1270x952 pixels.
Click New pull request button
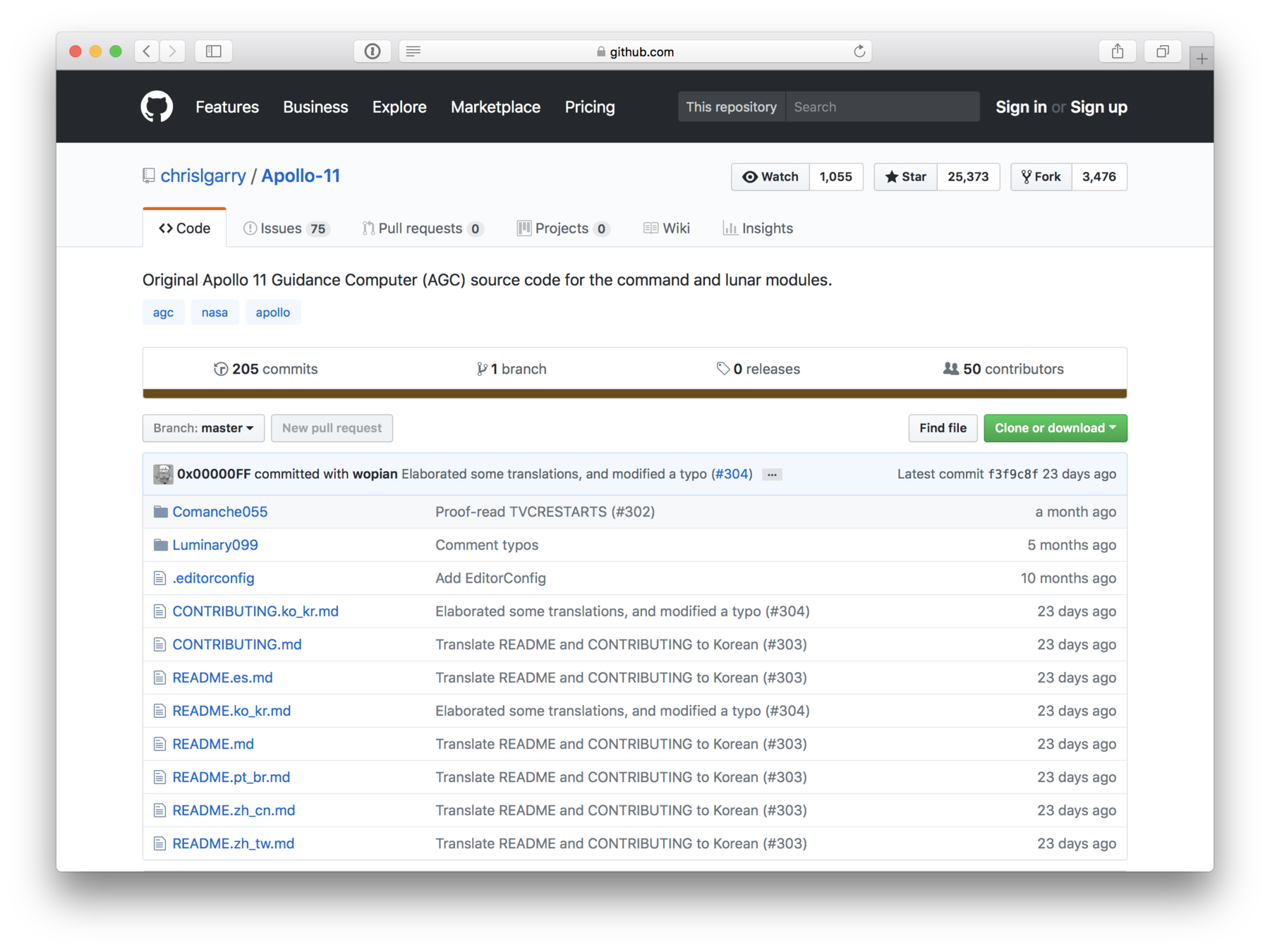[332, 428]
